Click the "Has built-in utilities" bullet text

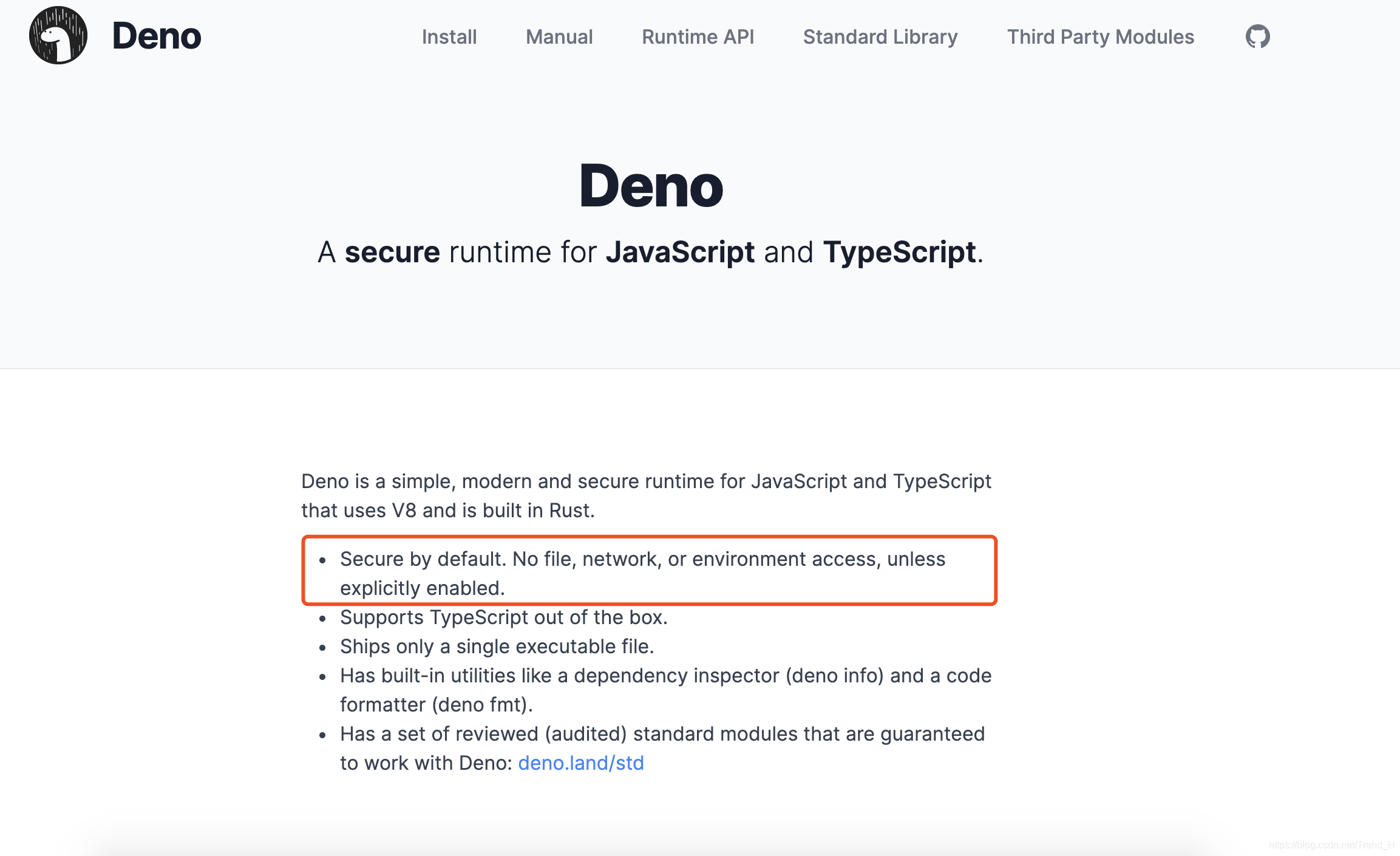(x=665, y=690)
